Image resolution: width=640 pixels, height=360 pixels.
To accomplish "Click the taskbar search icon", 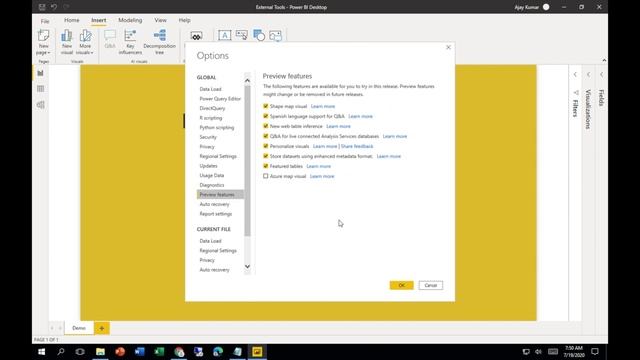I will tap(61, 351).
